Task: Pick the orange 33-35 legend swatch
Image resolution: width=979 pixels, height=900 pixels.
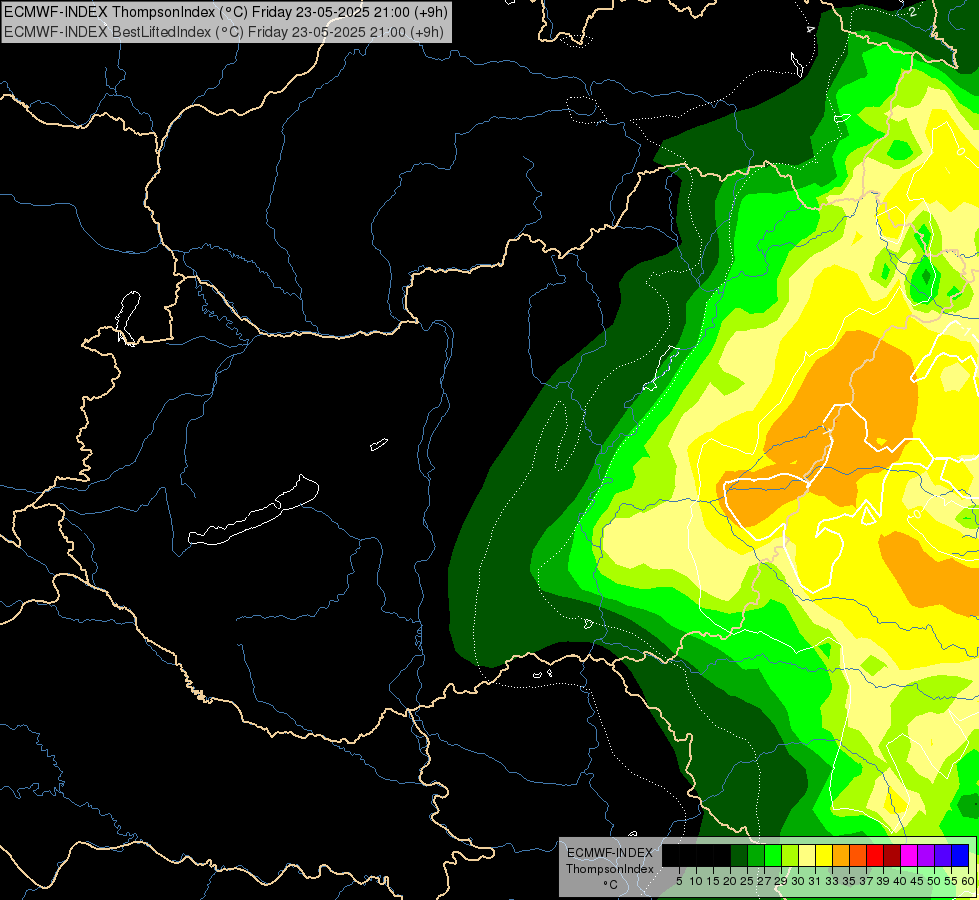Action: [x=841, y=855]
